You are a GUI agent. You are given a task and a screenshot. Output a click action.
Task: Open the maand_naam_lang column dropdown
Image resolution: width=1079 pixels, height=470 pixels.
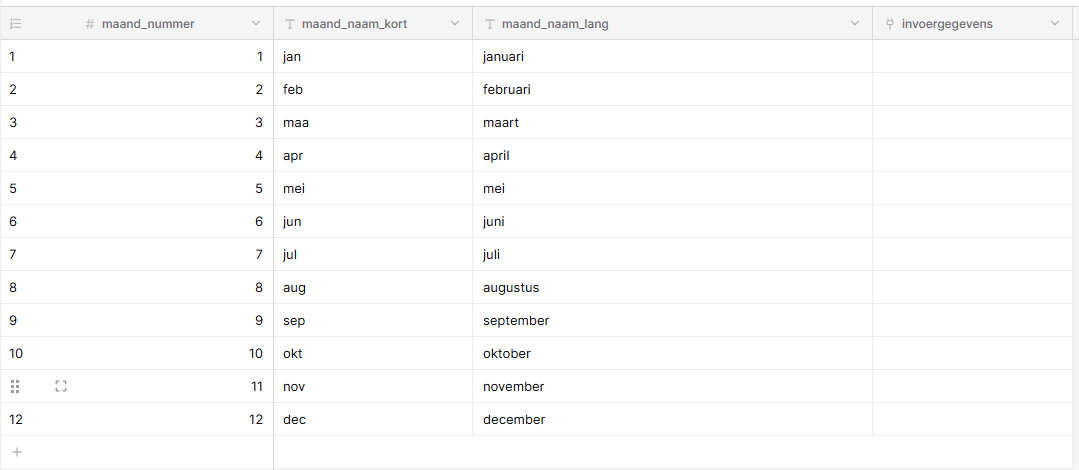click(855, 23)
